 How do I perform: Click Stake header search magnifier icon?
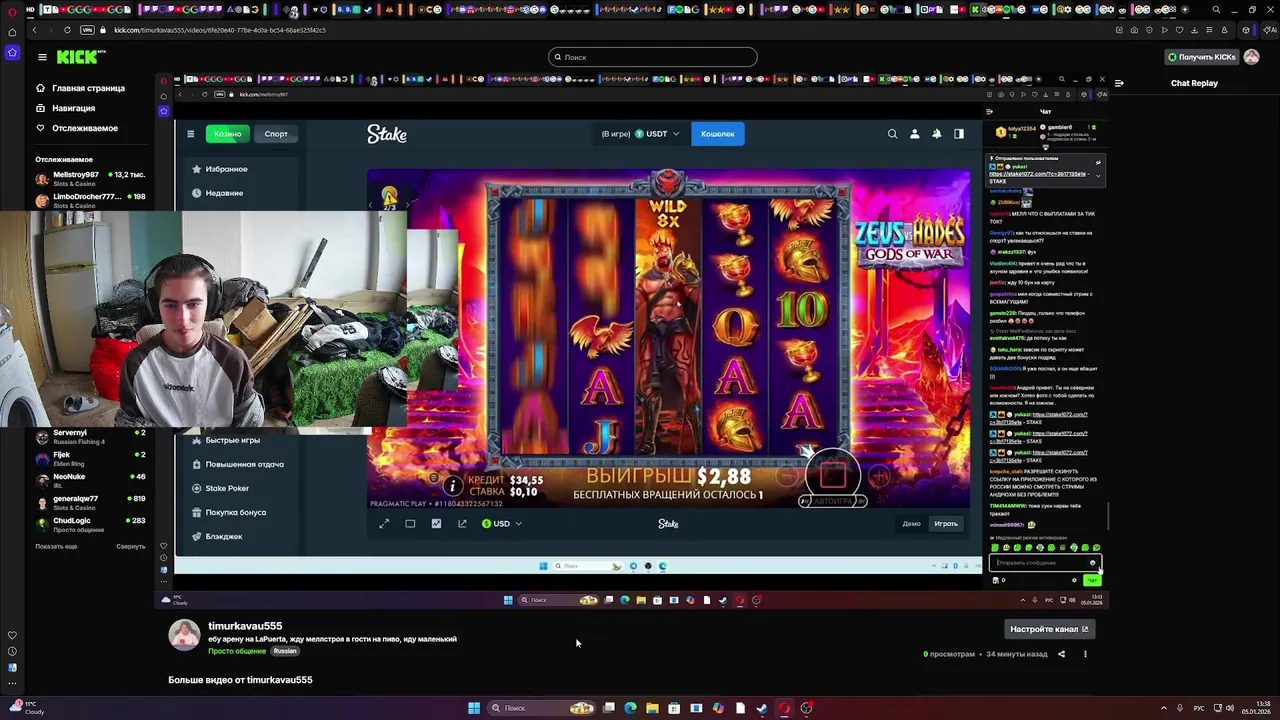click(893, 134)
